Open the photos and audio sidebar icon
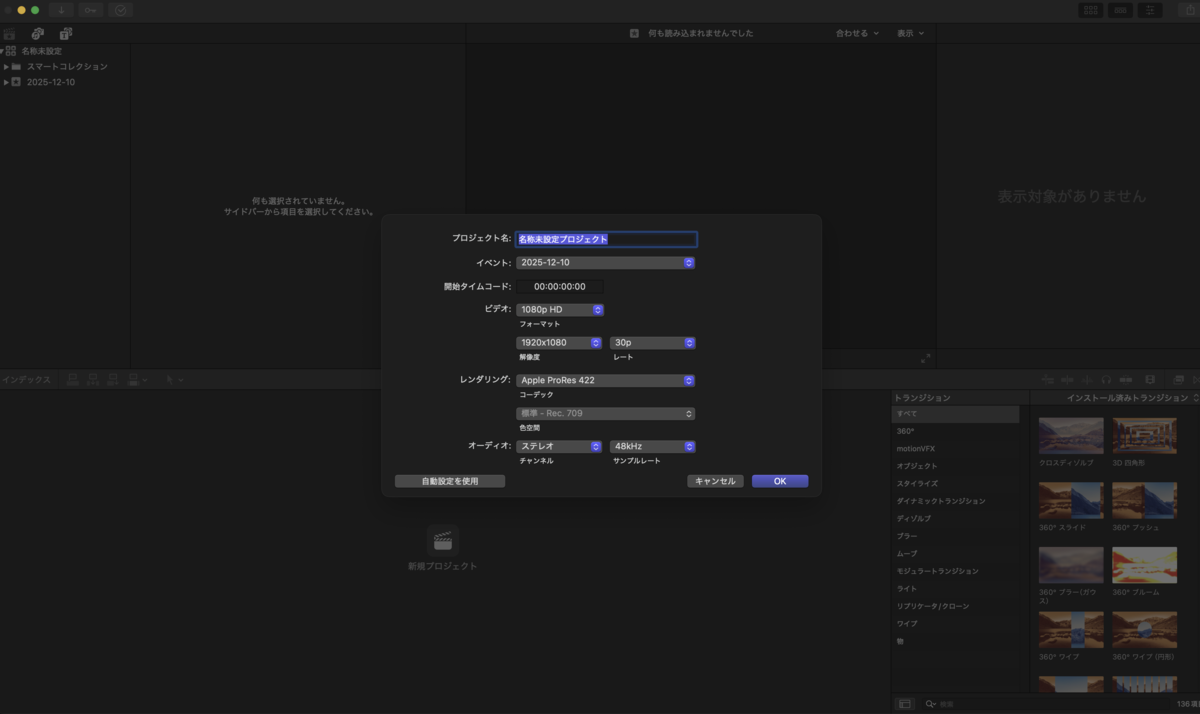 click(37, 34)
